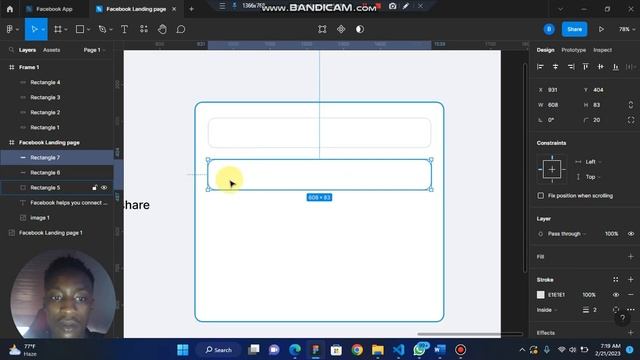Align selection horizontal centers

[556, 67]
